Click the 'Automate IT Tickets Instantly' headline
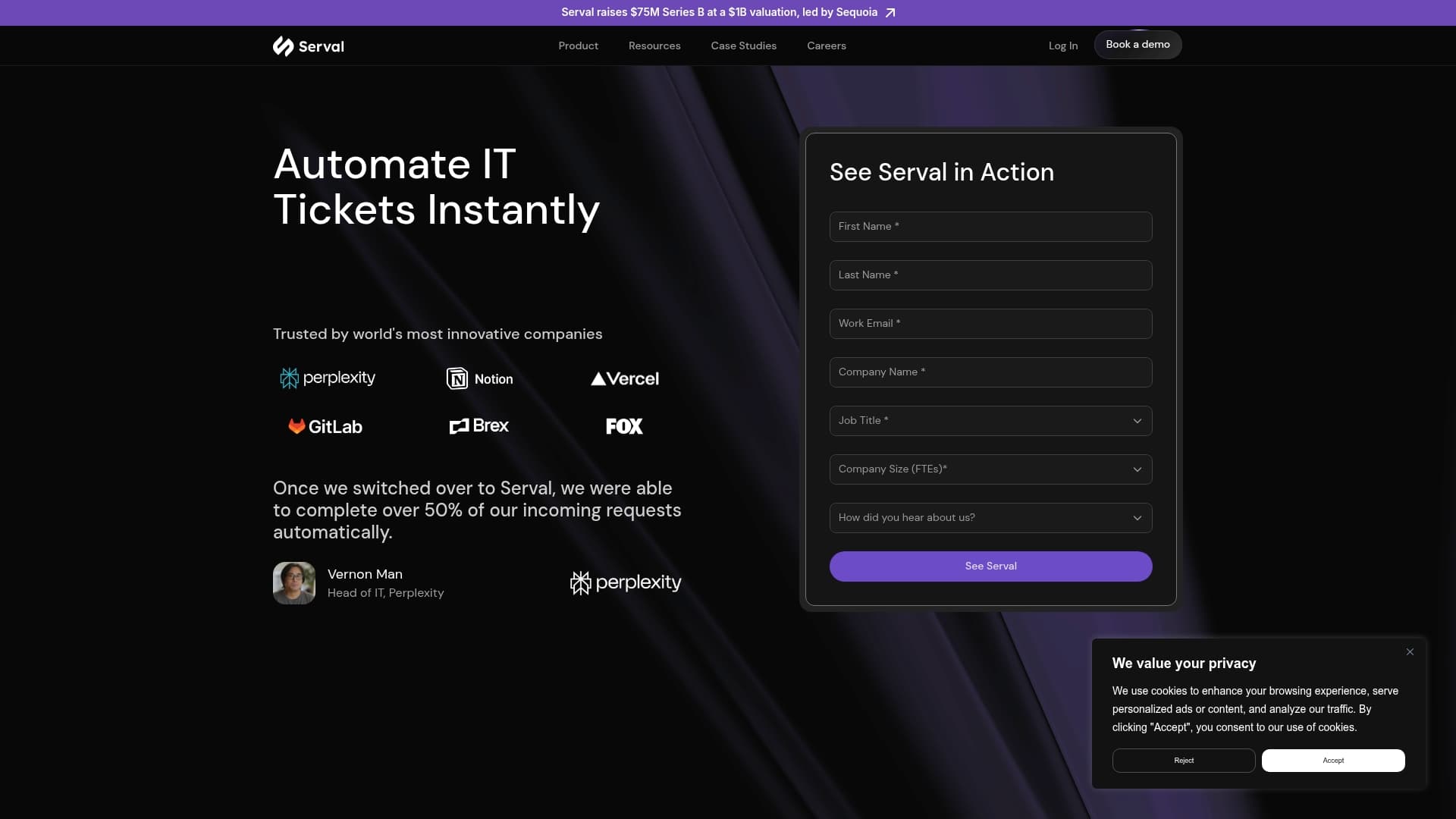Image resolution: width=1456 pixels, height=819 pixels. click(437, 187)
